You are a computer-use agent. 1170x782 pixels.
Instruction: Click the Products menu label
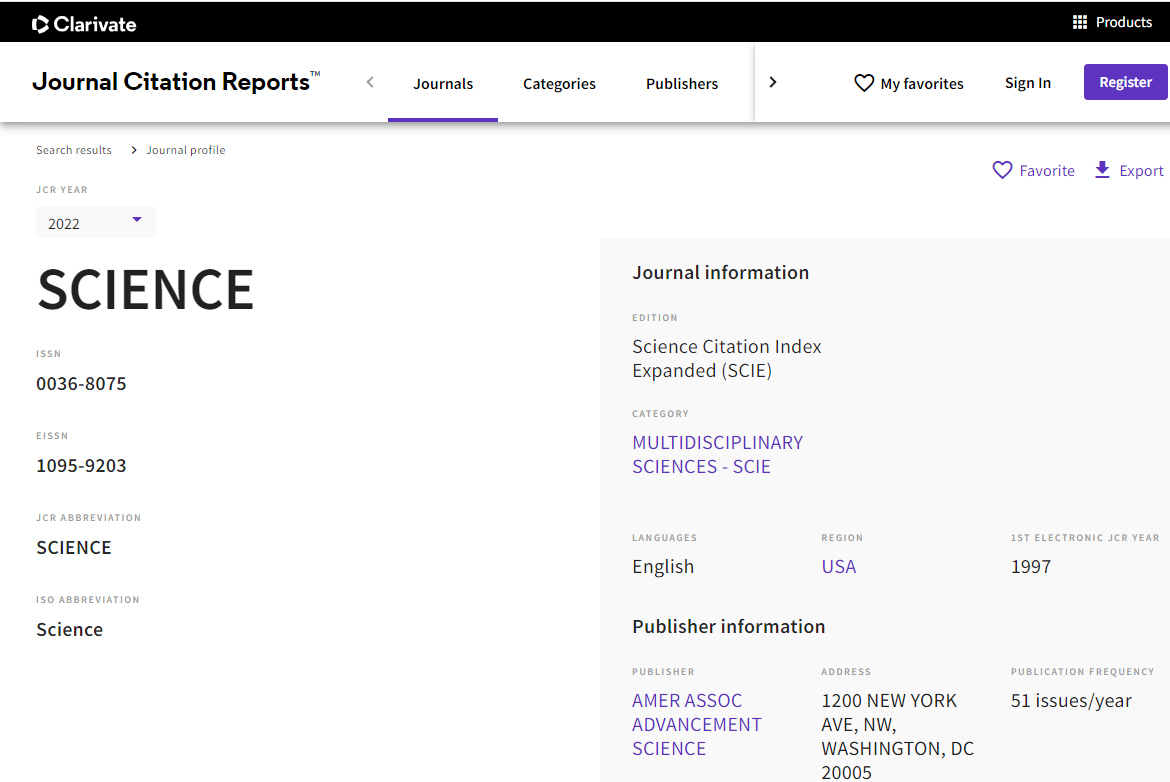pos(1124,22)
